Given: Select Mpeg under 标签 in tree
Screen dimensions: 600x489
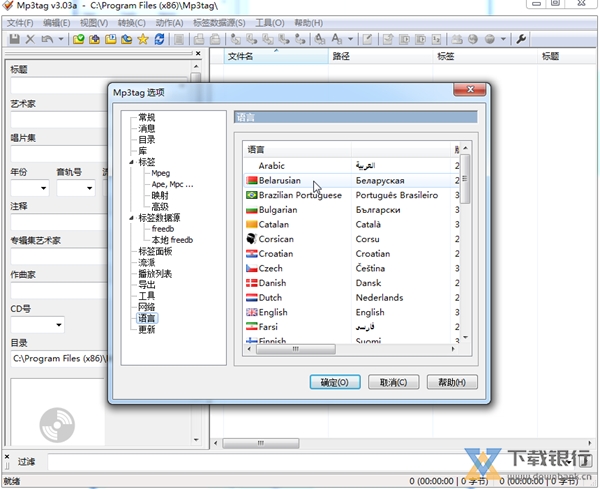Looking at the screenshot, I should click(161, 173).
